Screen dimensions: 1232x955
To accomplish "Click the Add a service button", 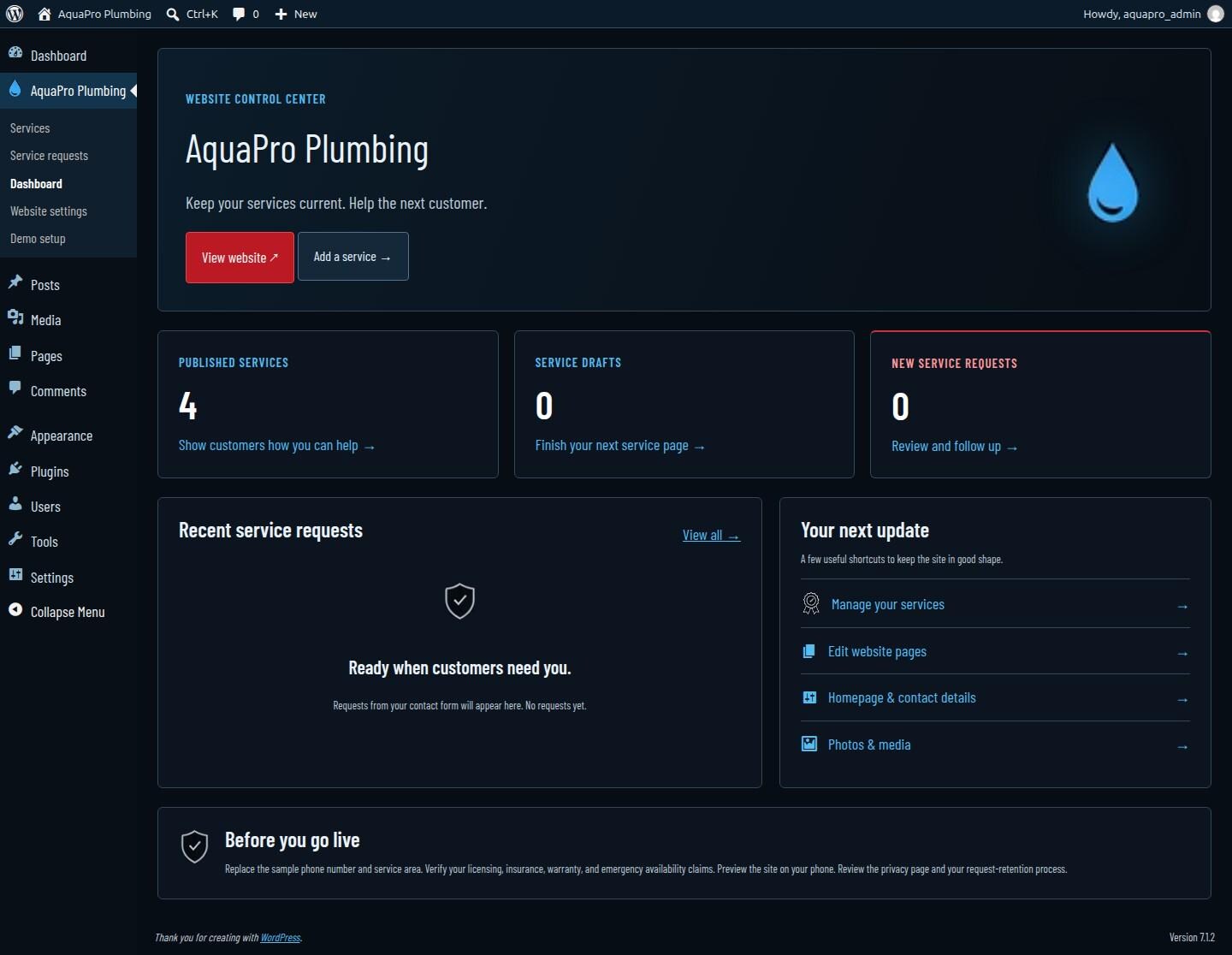I will coord(352,257).
